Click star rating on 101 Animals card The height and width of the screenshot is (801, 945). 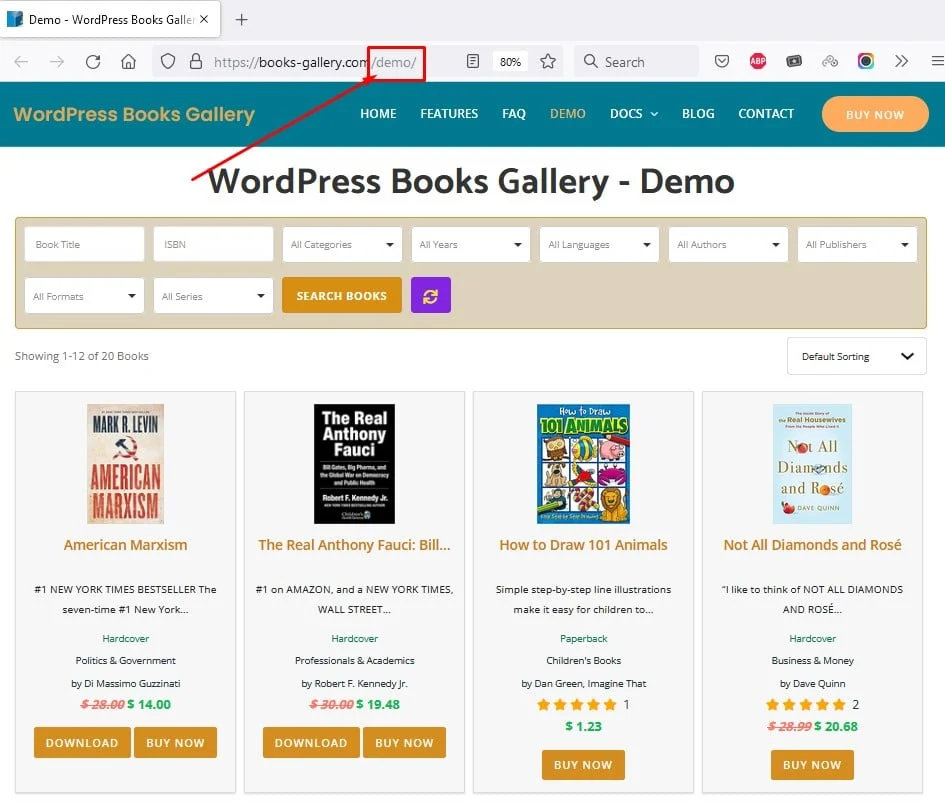(x=576, y=705)
